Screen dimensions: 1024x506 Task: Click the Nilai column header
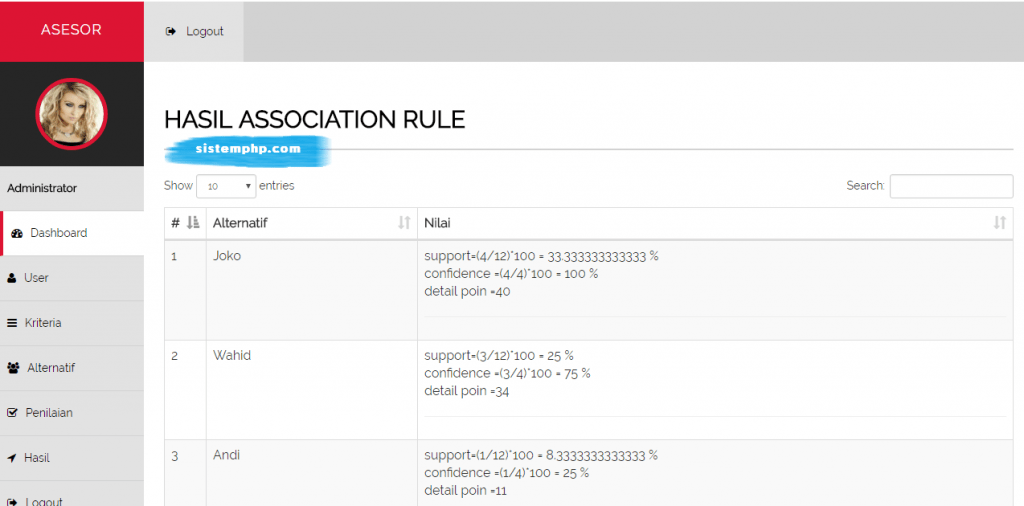(715, 223)
